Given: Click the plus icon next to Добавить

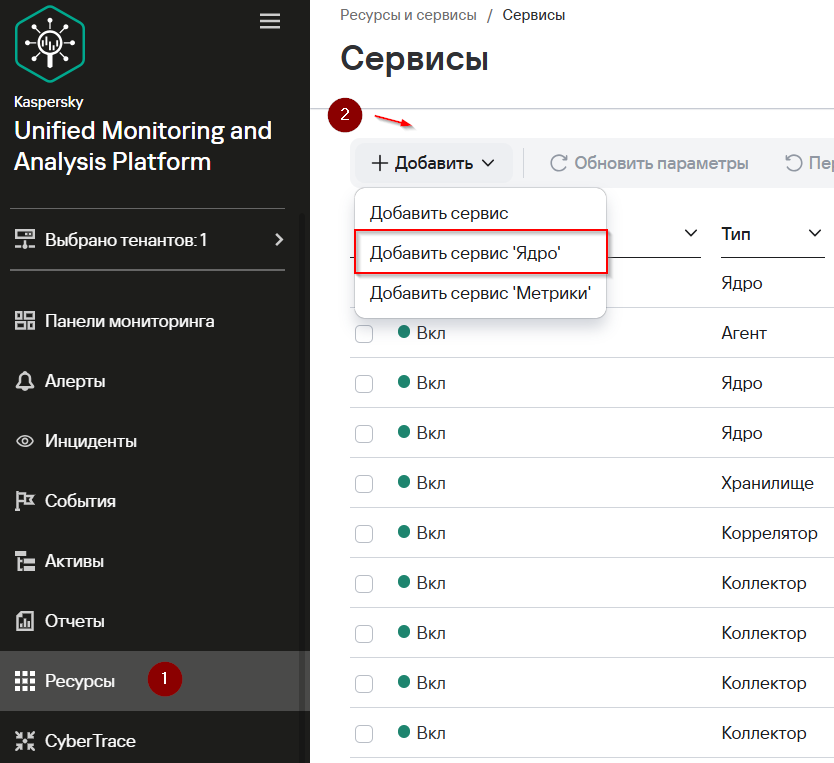Looking at the screenshot, I should 379,163.
